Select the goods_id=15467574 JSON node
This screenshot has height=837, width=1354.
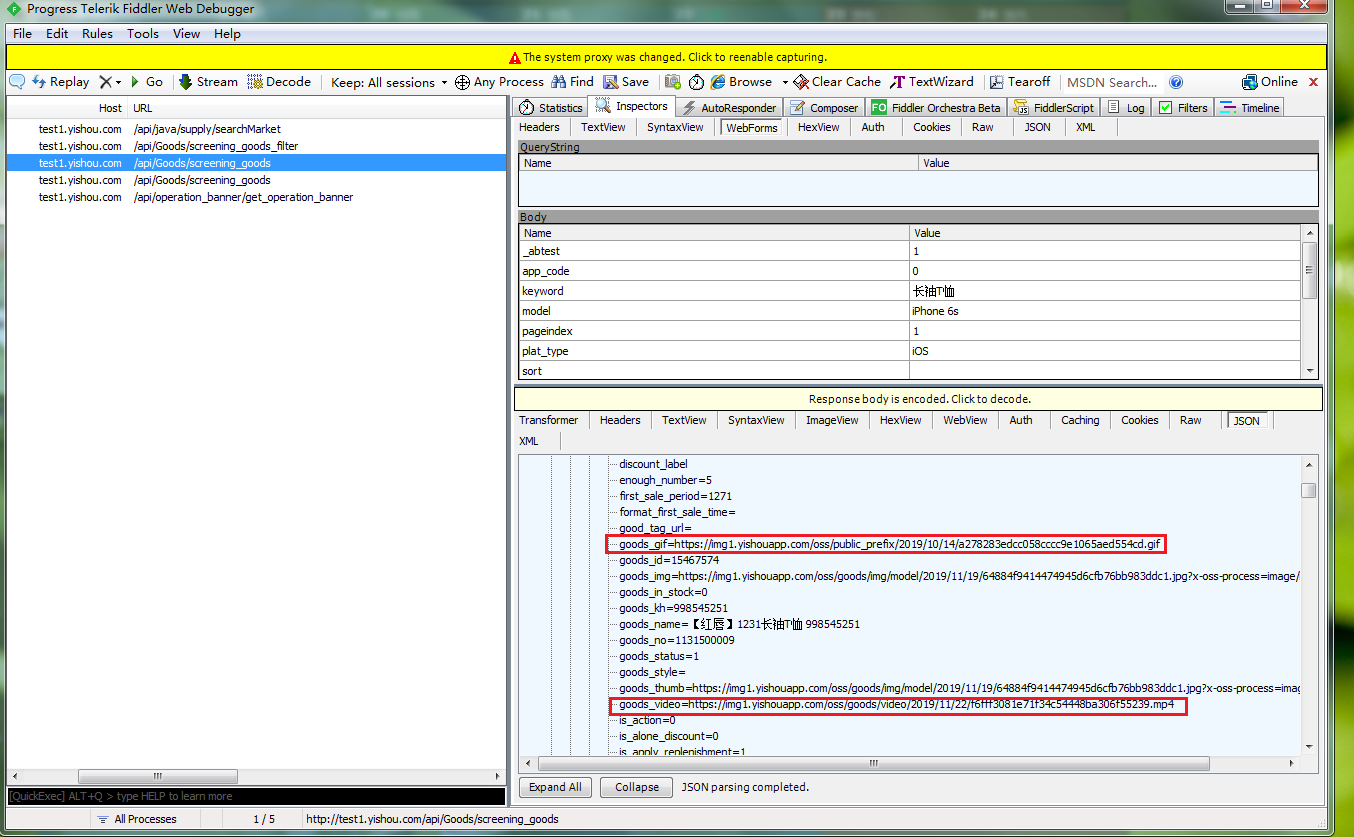pos(669,560)
